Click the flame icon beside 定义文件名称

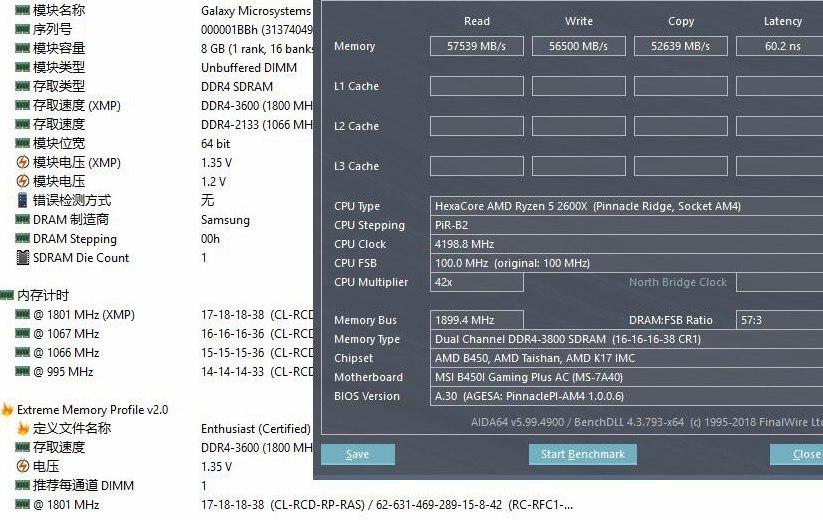tap(23, 428)
